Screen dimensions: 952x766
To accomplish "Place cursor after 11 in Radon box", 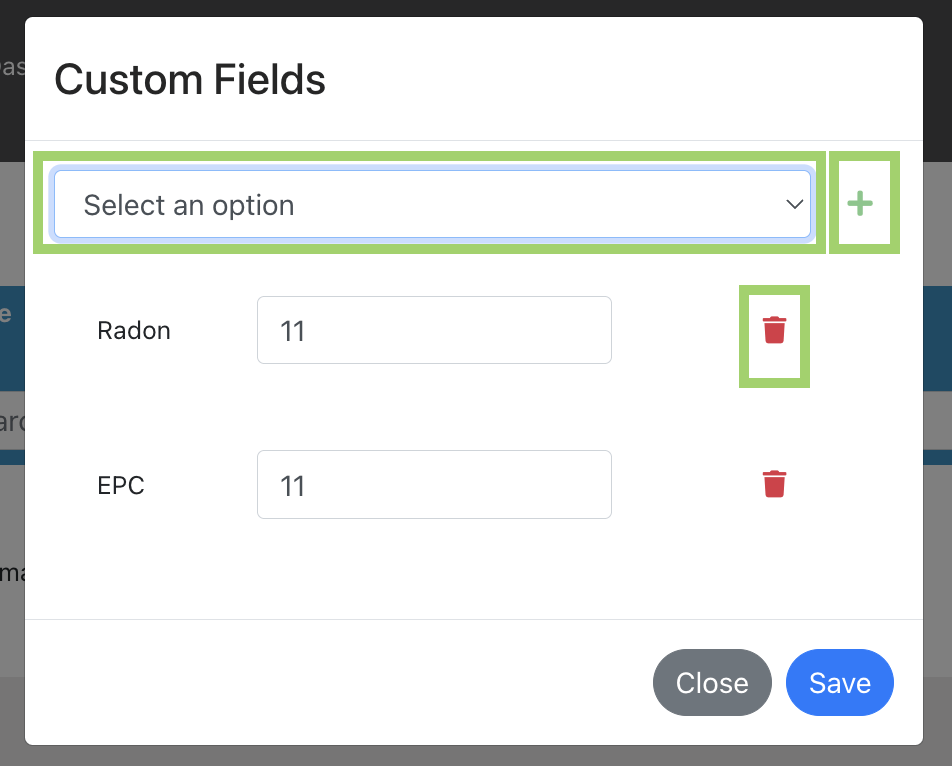I will [x=307, y=331].
